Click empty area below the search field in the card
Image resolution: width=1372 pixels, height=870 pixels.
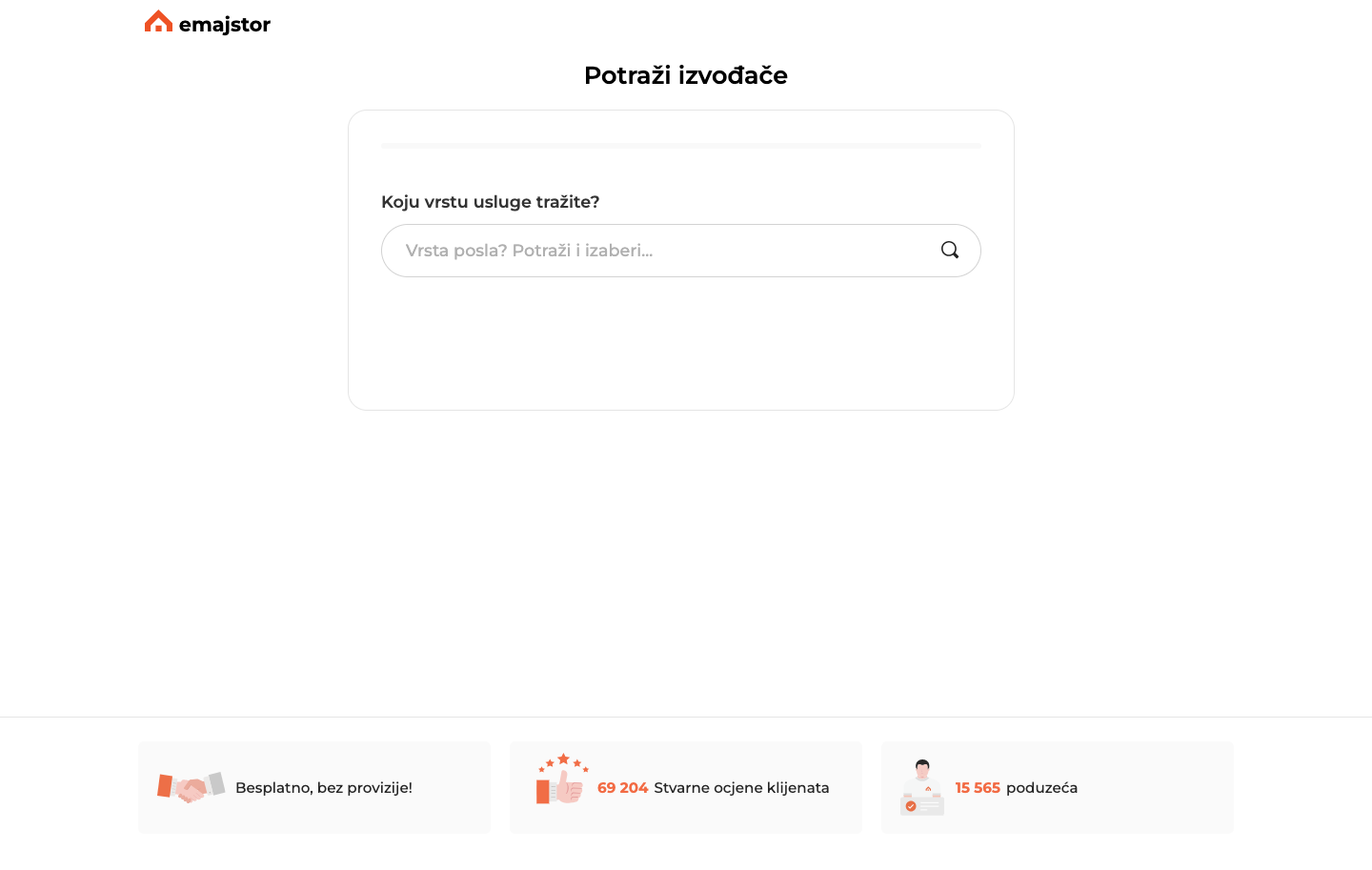point(680,343)
